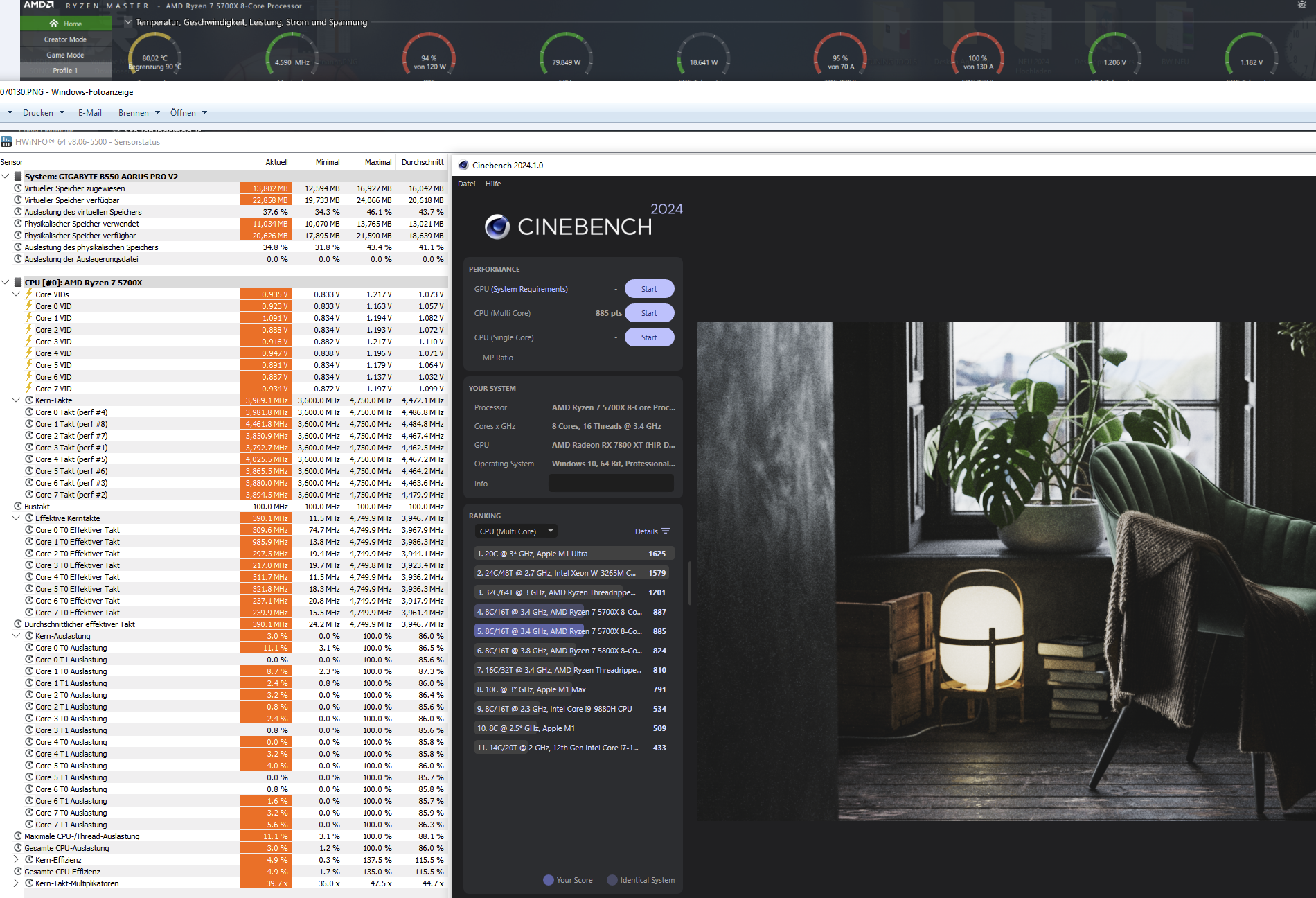Select the Apple M1 Ultra ranking entry
This screenshot has width=1316, height=898.
[573, 554]
